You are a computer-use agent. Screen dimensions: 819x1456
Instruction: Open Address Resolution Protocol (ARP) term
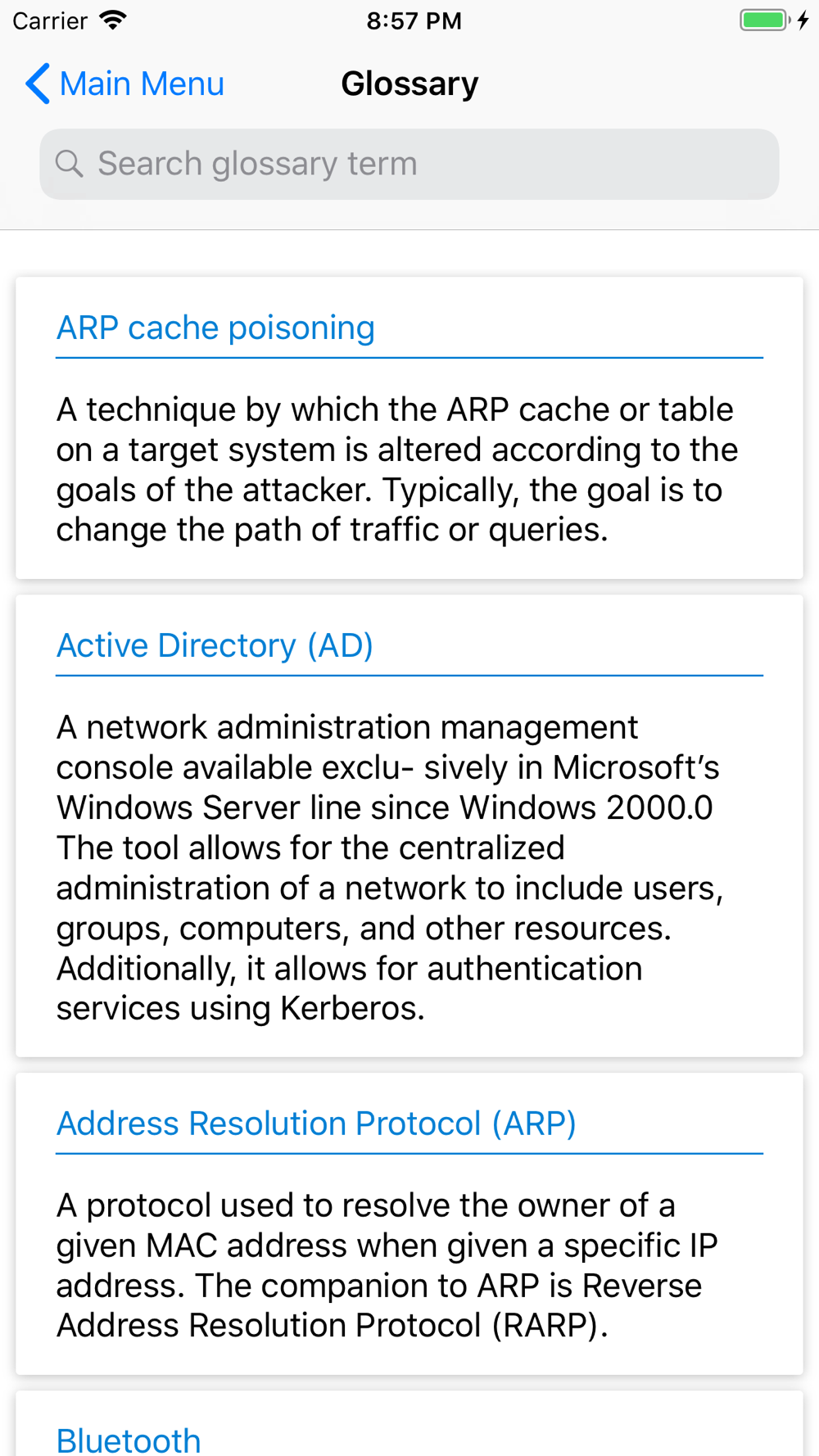[x=316, y=1124]
